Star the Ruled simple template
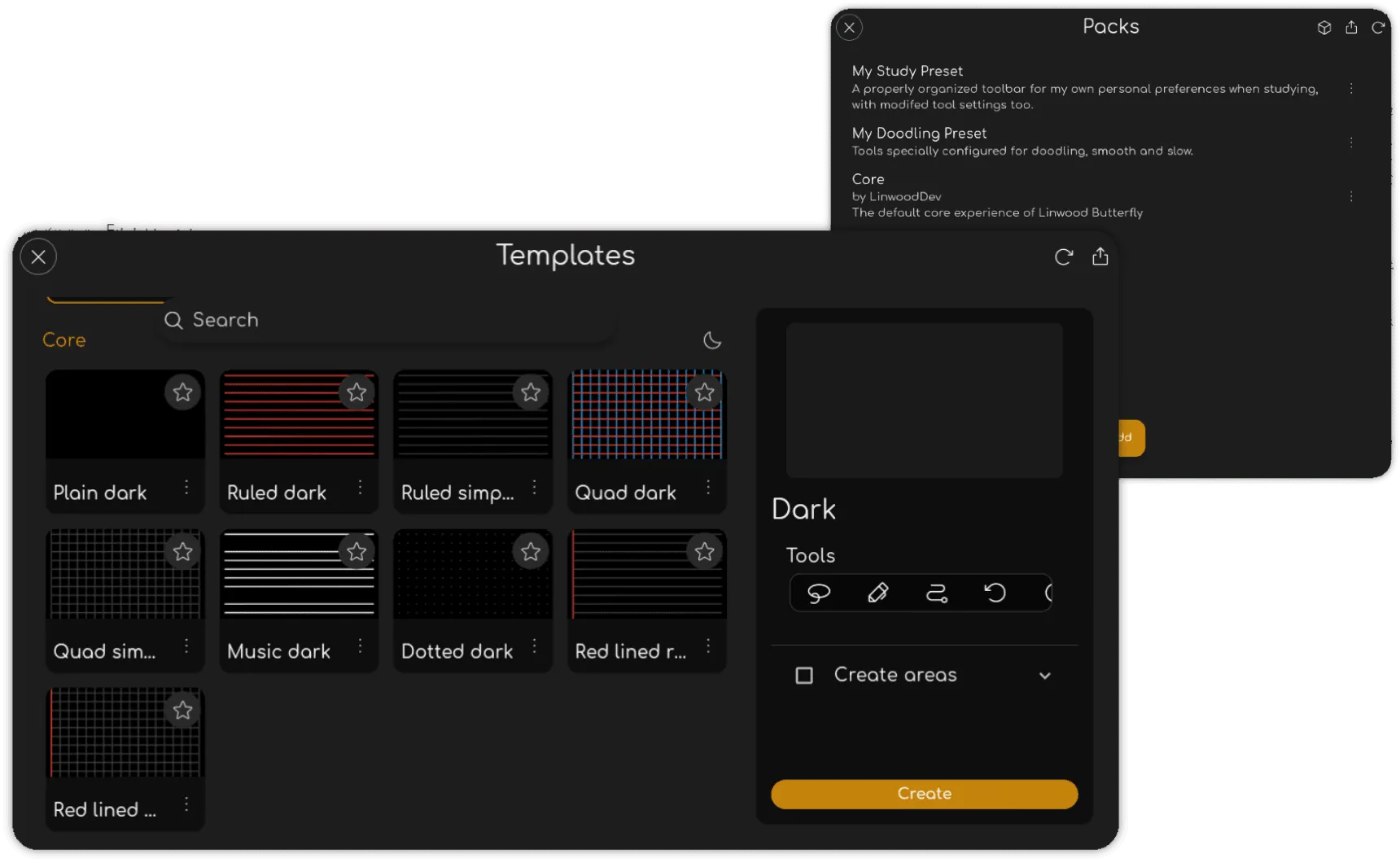 (531, 392)
